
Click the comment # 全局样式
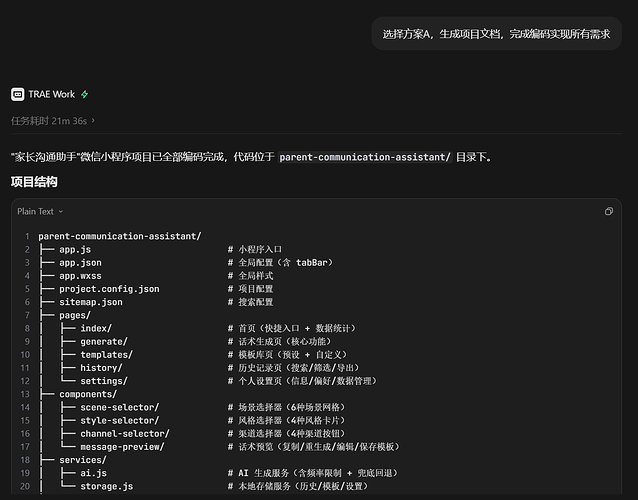tap(250, 276)
